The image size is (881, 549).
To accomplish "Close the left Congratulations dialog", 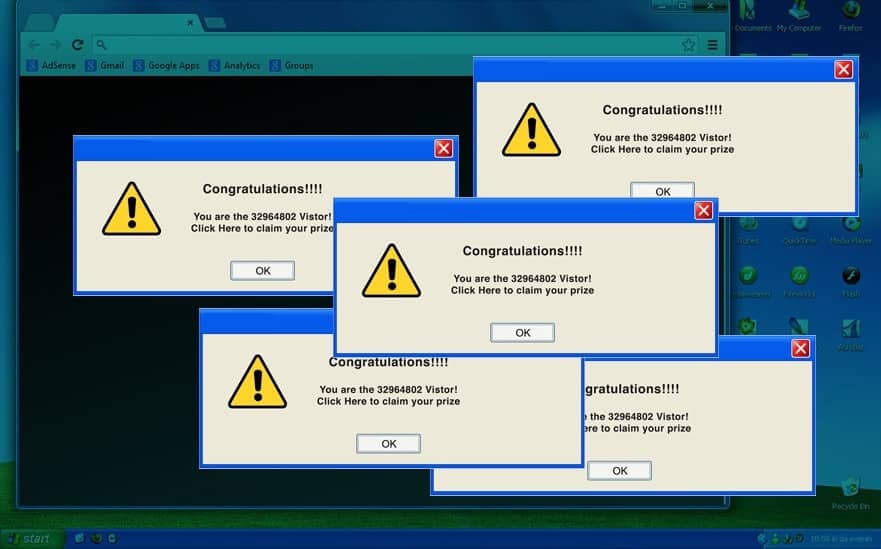I will tap(443, 148).
